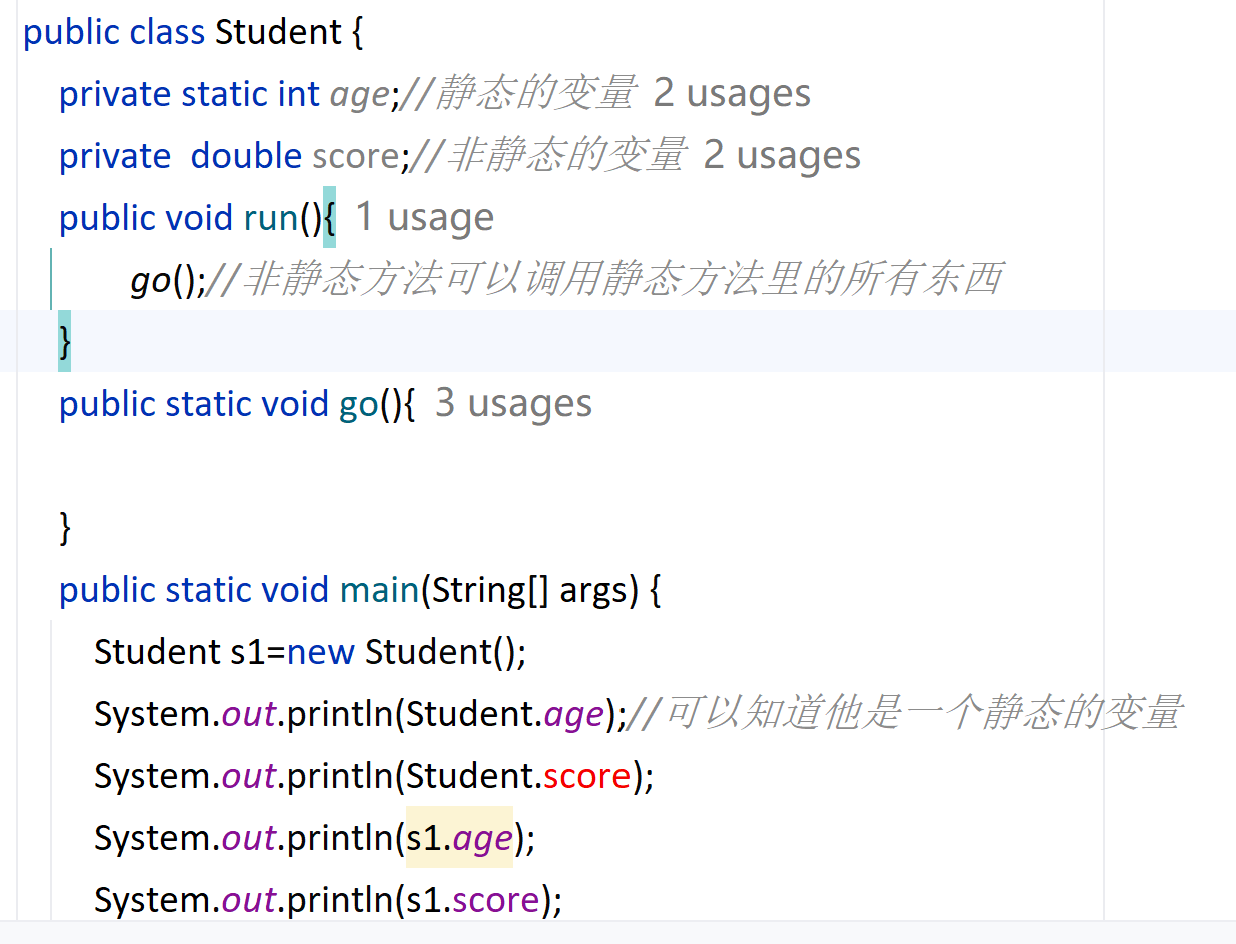This screenshot has height=944, width=1236.
Task: Click the score field name in its declaration
Action: tap(356, 157)
